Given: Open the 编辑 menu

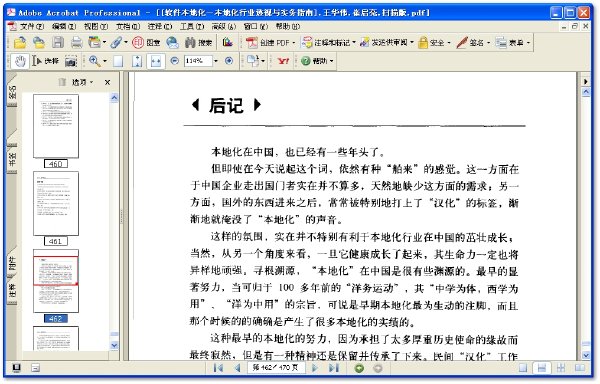Looking at the screenshot, I should pyautogui.click(x=64, y=26).
